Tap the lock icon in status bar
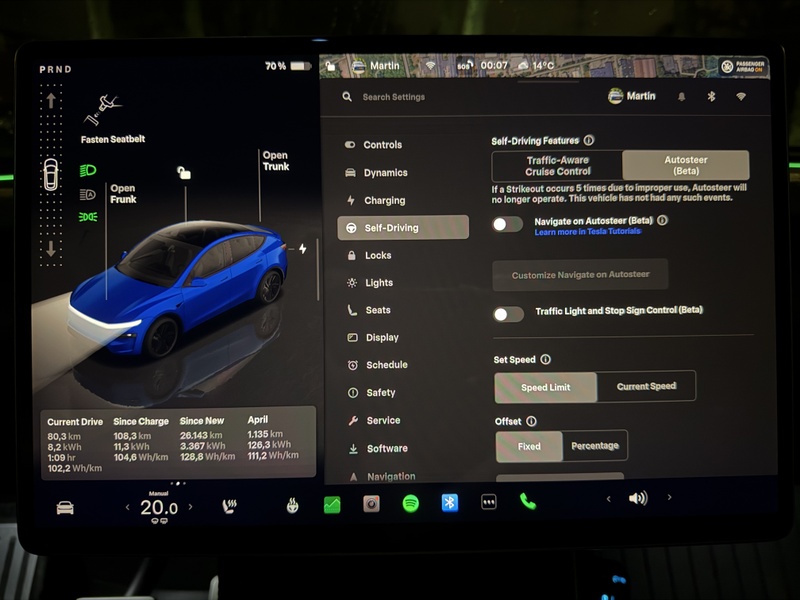Viewport: 800px width, 600px height. point(331,66)
